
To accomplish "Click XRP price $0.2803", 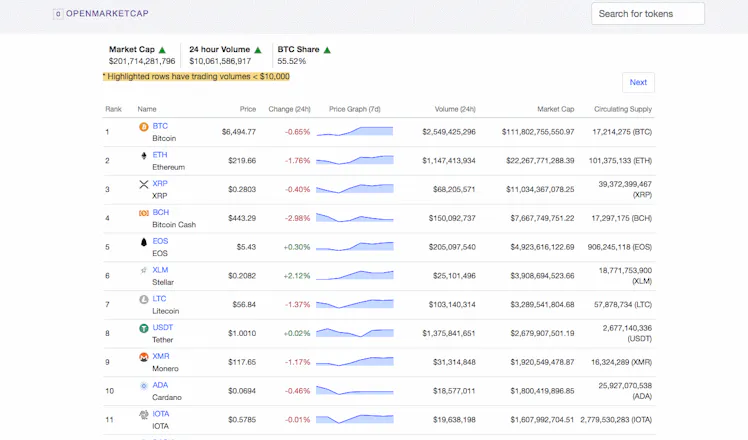I will (242, 189).
